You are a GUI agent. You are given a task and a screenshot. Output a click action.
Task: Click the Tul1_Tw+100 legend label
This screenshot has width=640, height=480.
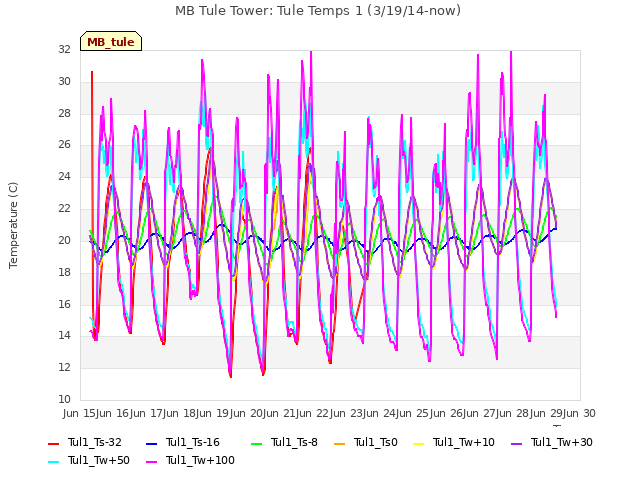[200, 460]
